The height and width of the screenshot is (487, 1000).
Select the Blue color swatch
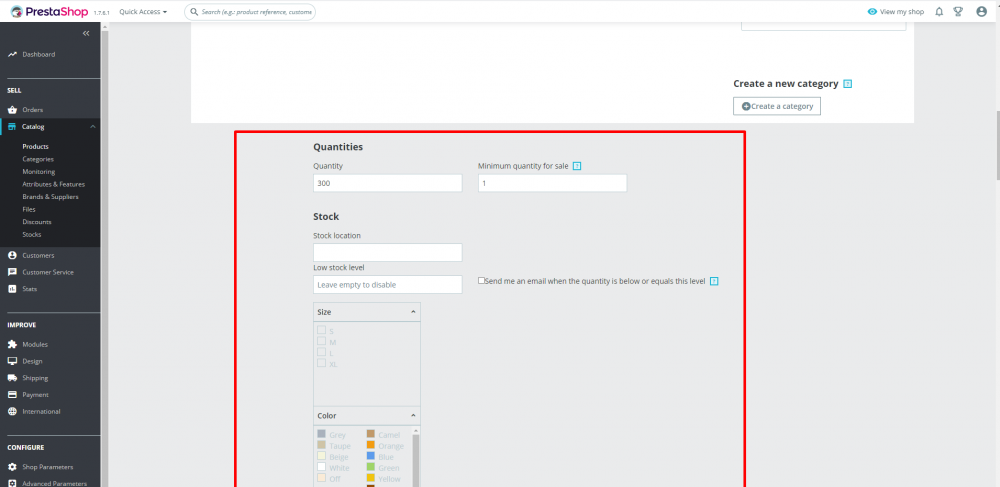(x=371, y=456)
